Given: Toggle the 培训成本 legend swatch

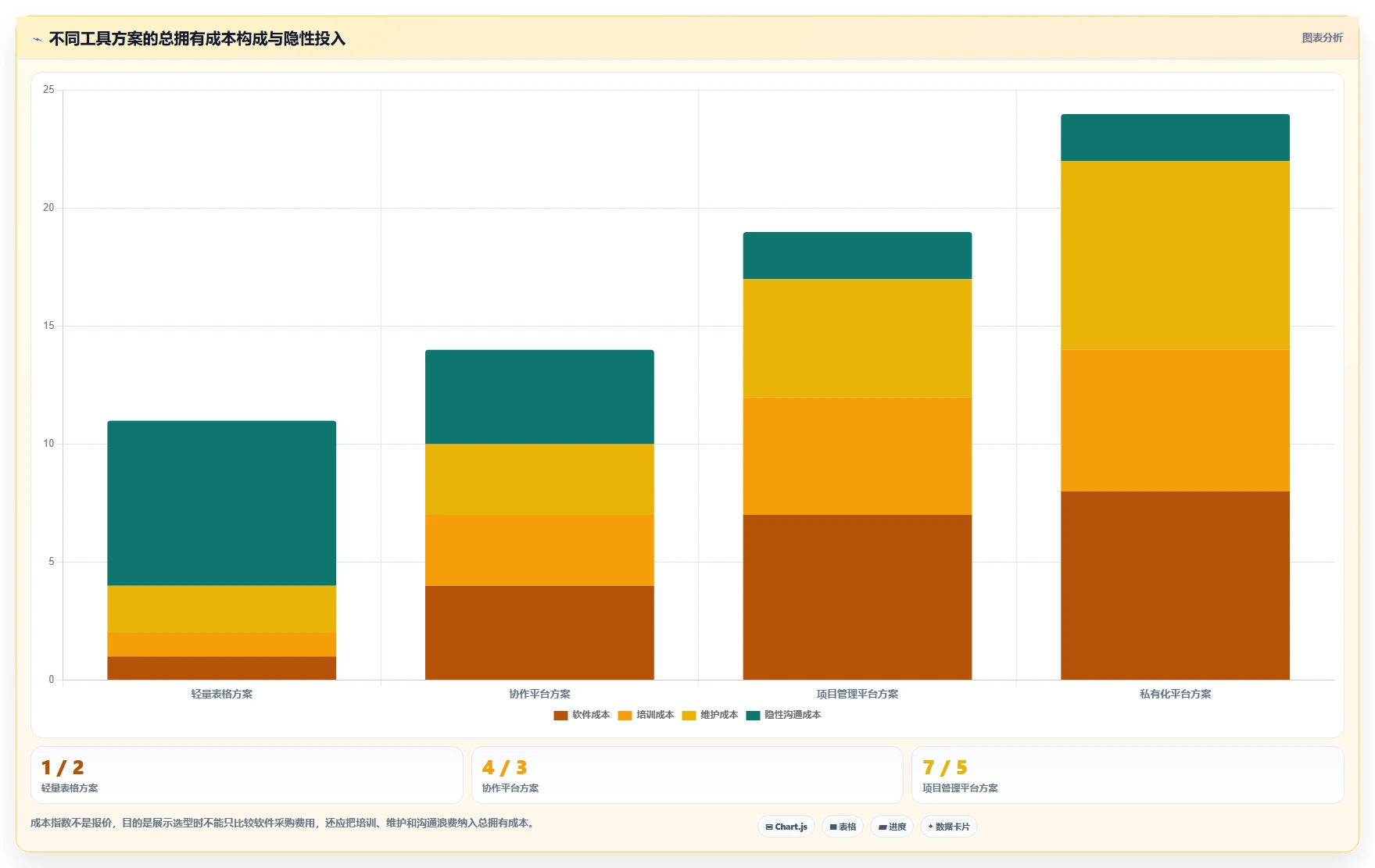Looking at the screenshot, I should [x=625, y=715].
